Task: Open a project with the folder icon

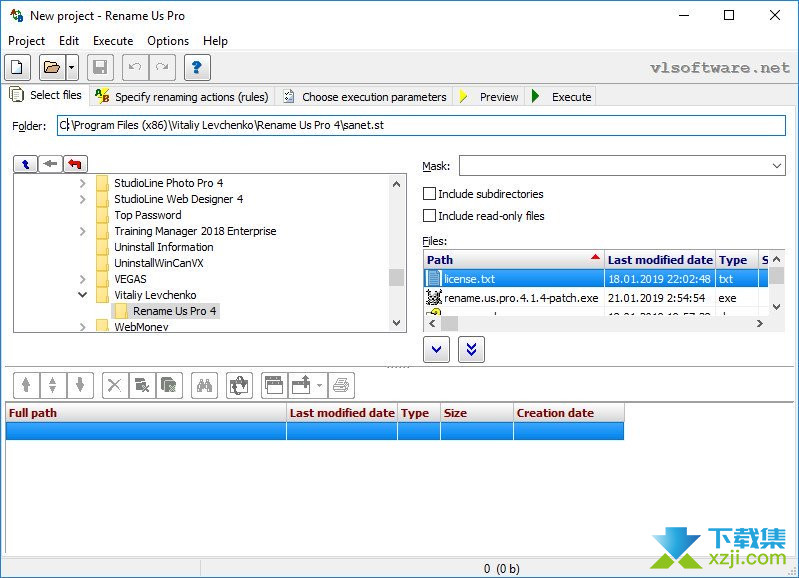Action: [x=52, y=67]
